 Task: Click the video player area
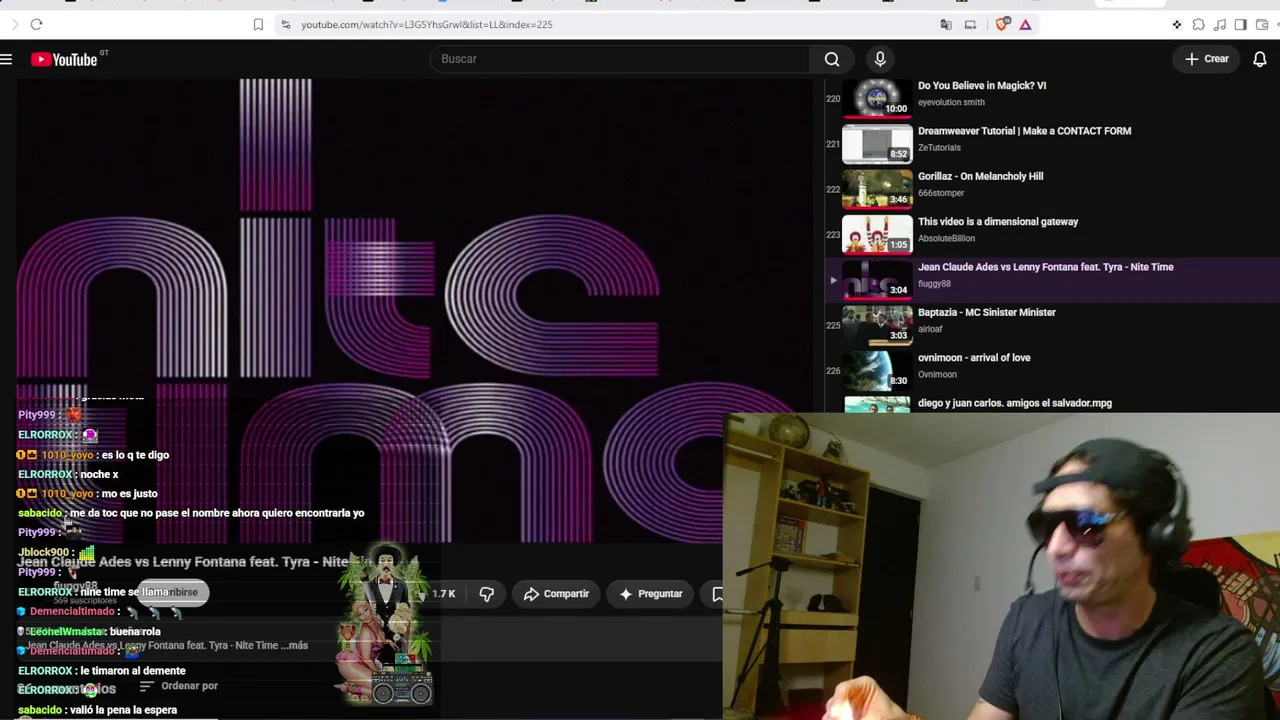(x=415, y=310)
